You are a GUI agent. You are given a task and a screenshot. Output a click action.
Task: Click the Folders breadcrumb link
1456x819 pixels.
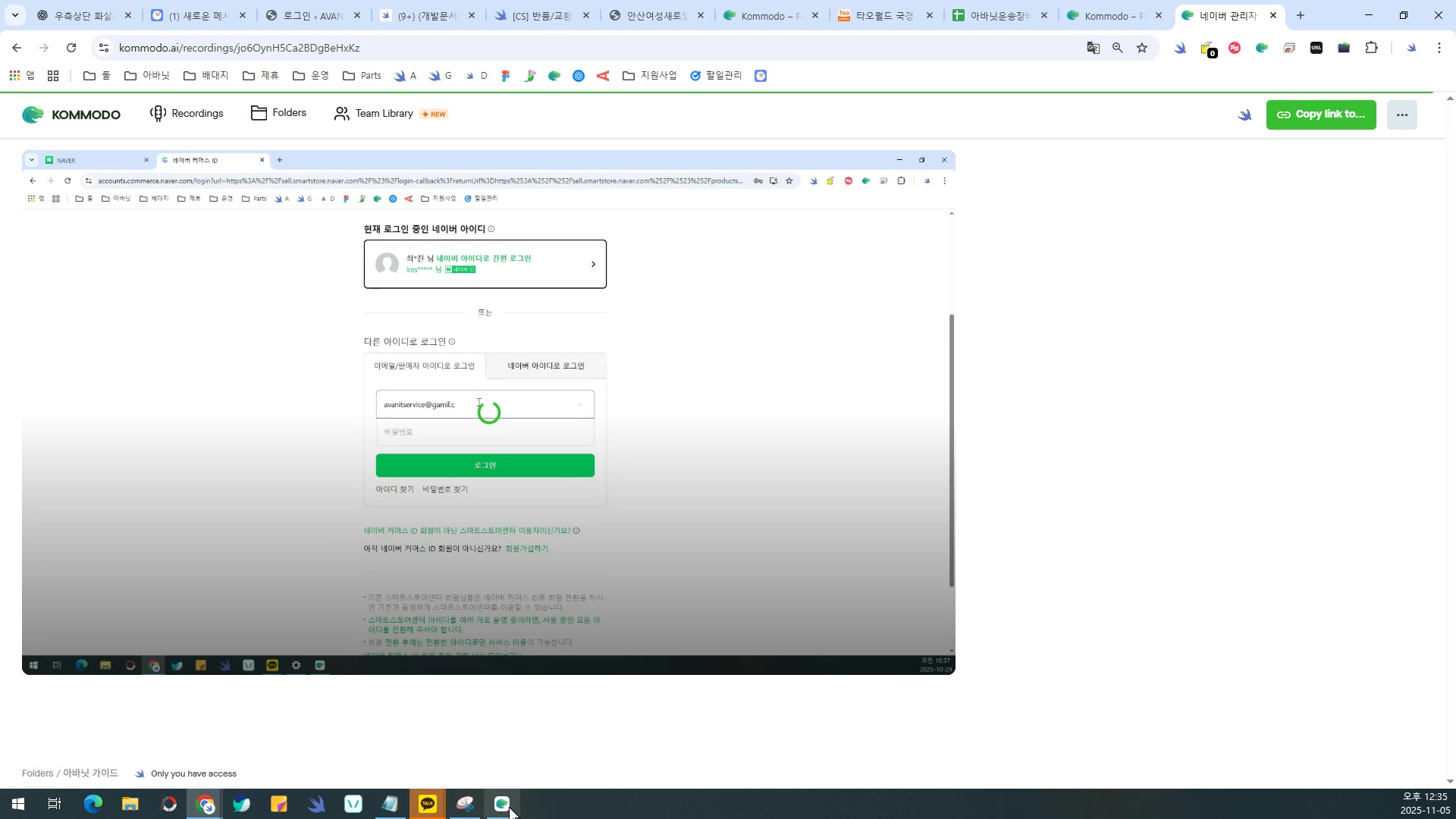(37, 773)
